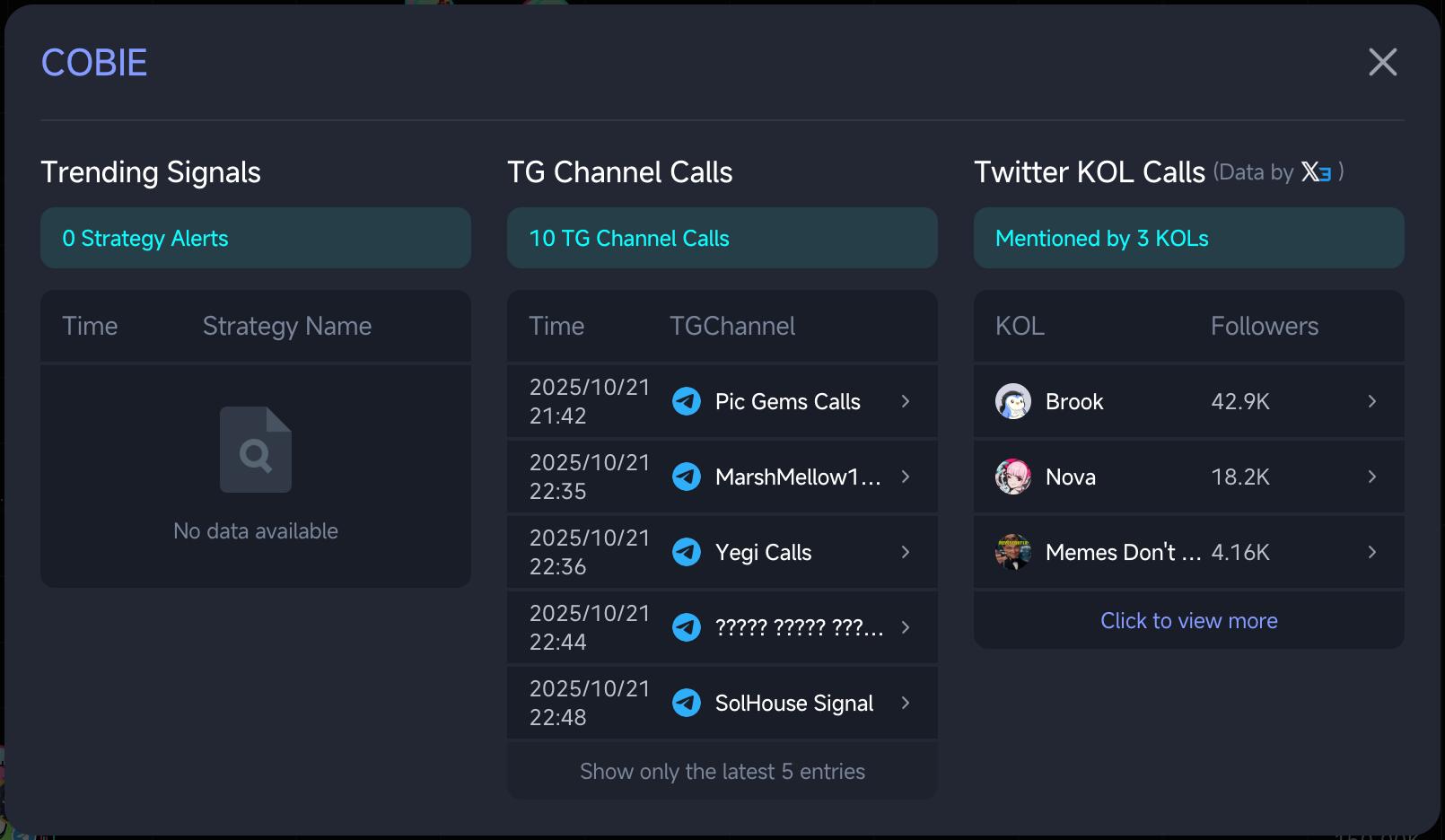Click Brook's profile avatar
This screenshot has height=840, width=1445.
coord(1013,401)
